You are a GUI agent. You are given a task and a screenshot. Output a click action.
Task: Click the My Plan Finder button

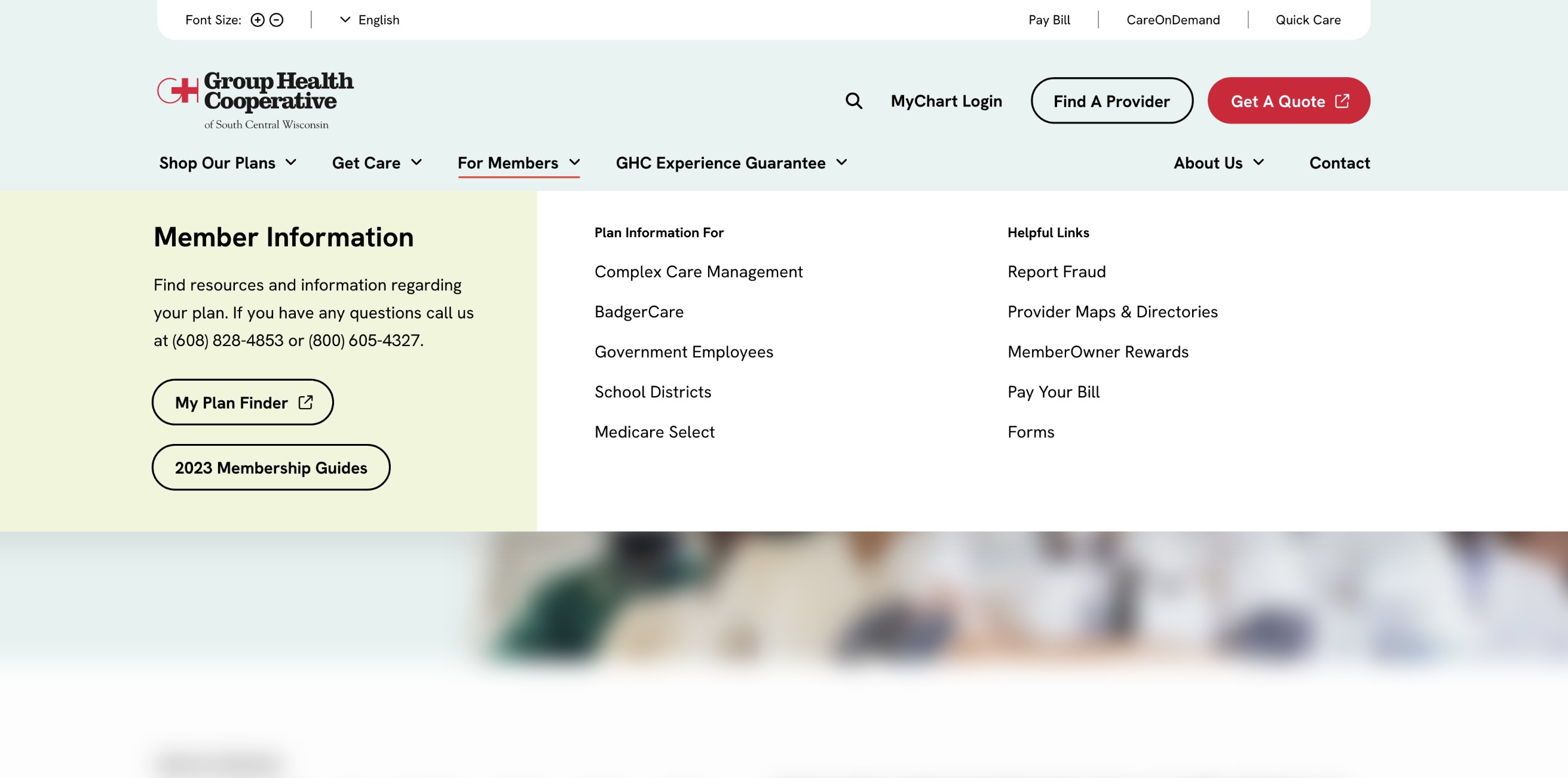[242, 402]
